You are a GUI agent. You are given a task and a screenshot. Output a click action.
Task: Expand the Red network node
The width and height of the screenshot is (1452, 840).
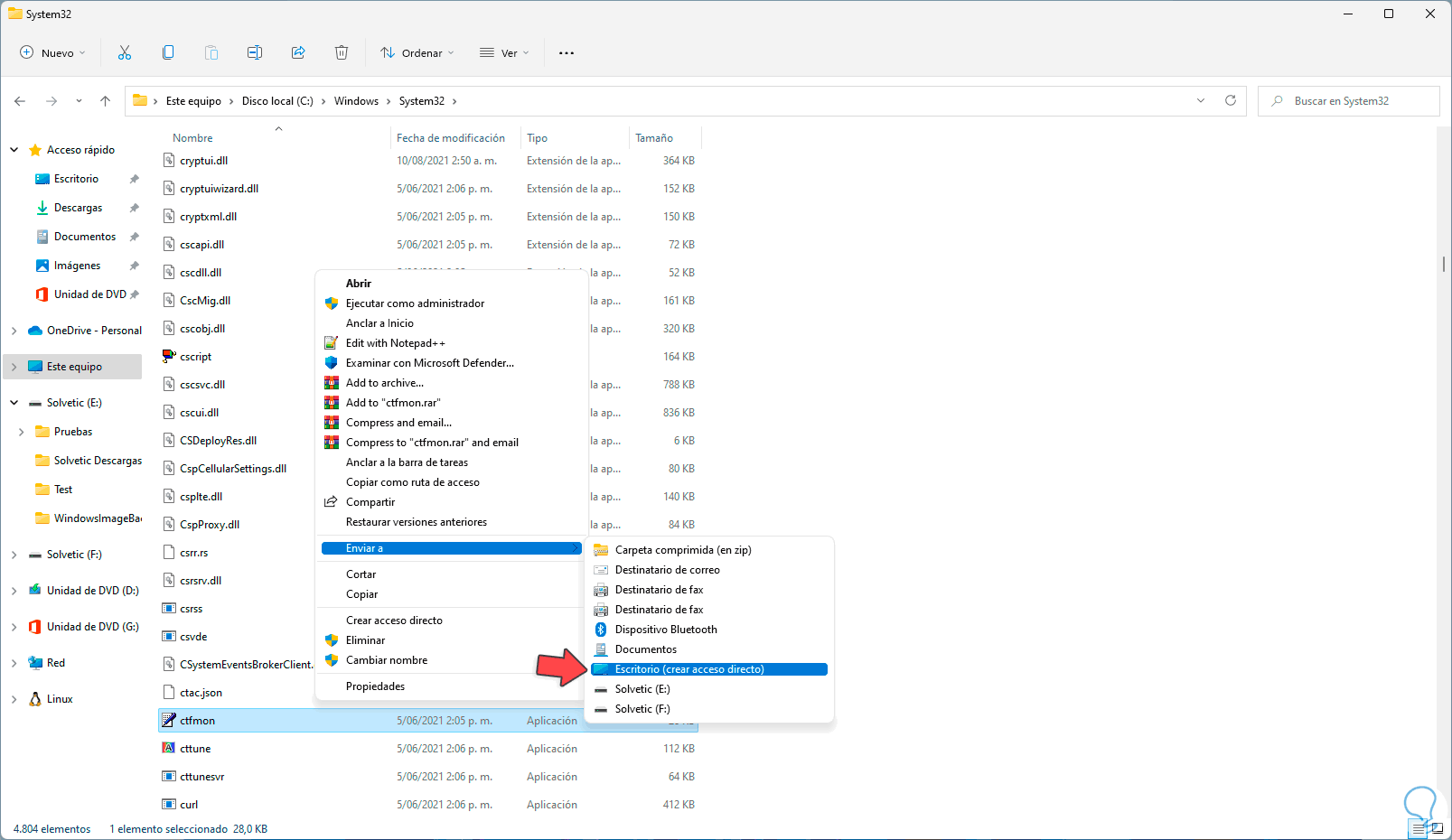[x=14, y=663]
